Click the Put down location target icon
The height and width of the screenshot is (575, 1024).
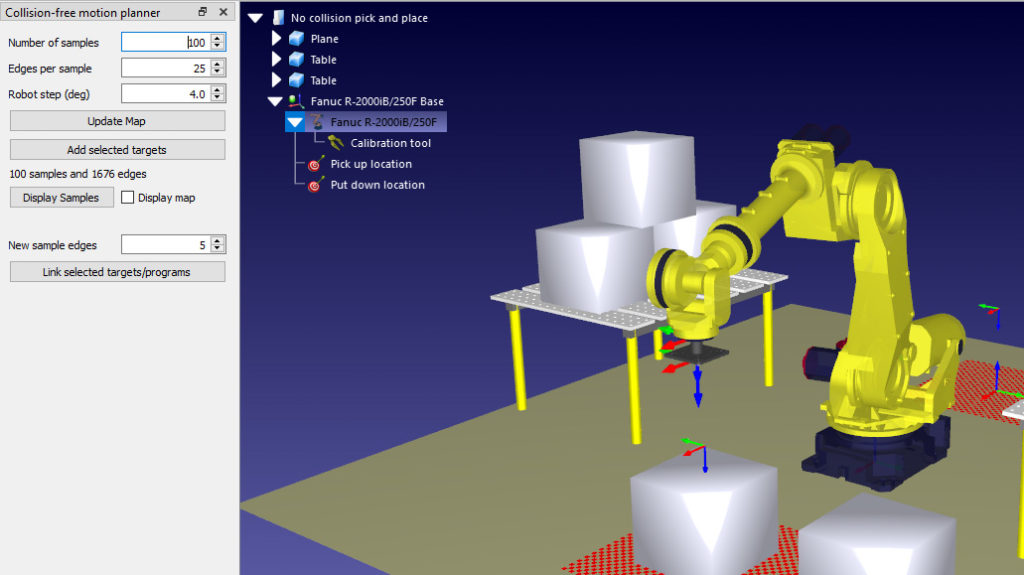click(x=316, y=184)
